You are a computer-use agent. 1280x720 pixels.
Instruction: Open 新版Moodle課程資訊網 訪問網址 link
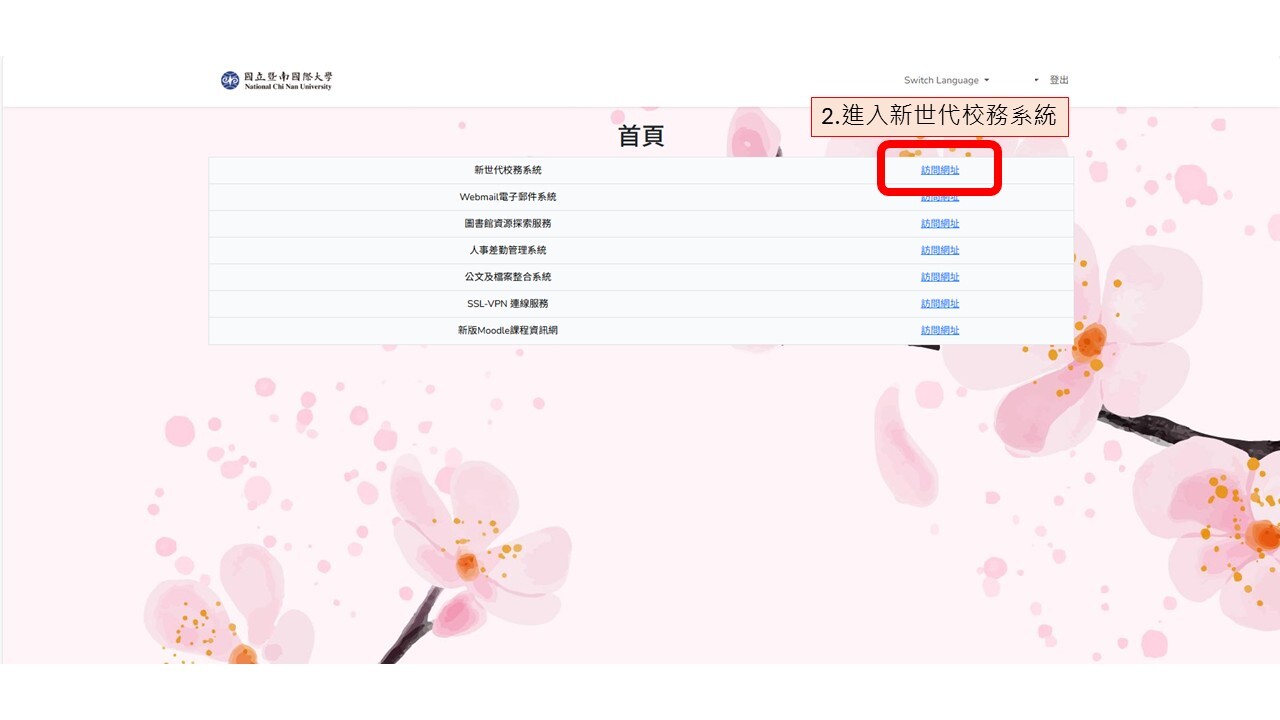[x=939, y=329]
